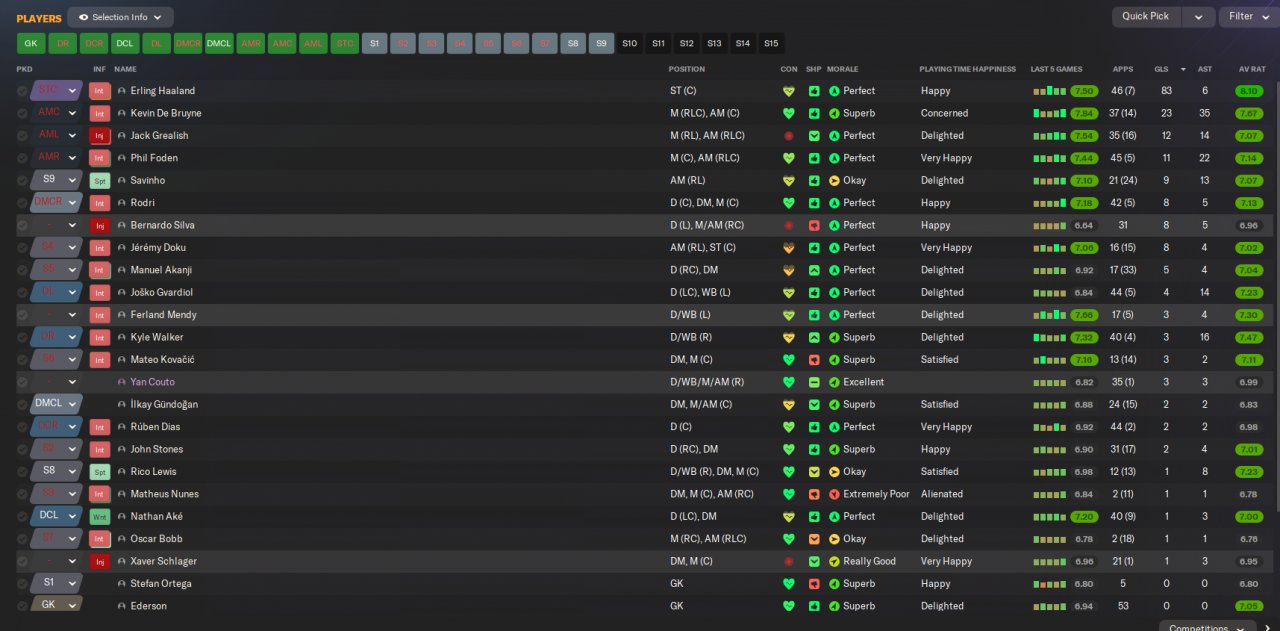1280x631 pixels.
Task: Click Ferland Mendy's last 5 games bars
Action: tap(1050, 315)
